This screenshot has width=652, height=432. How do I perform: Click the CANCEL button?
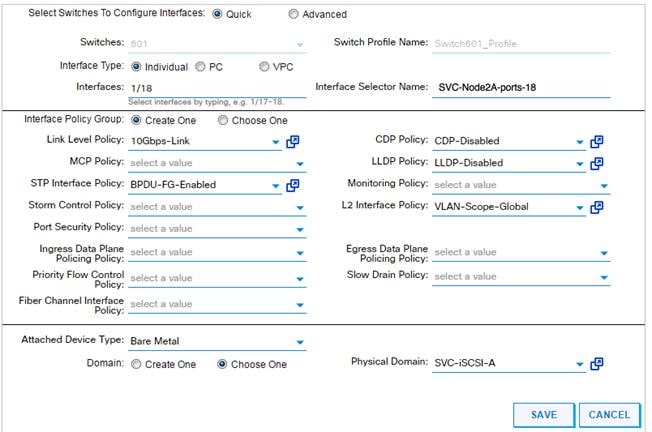[x=609, y=415]
